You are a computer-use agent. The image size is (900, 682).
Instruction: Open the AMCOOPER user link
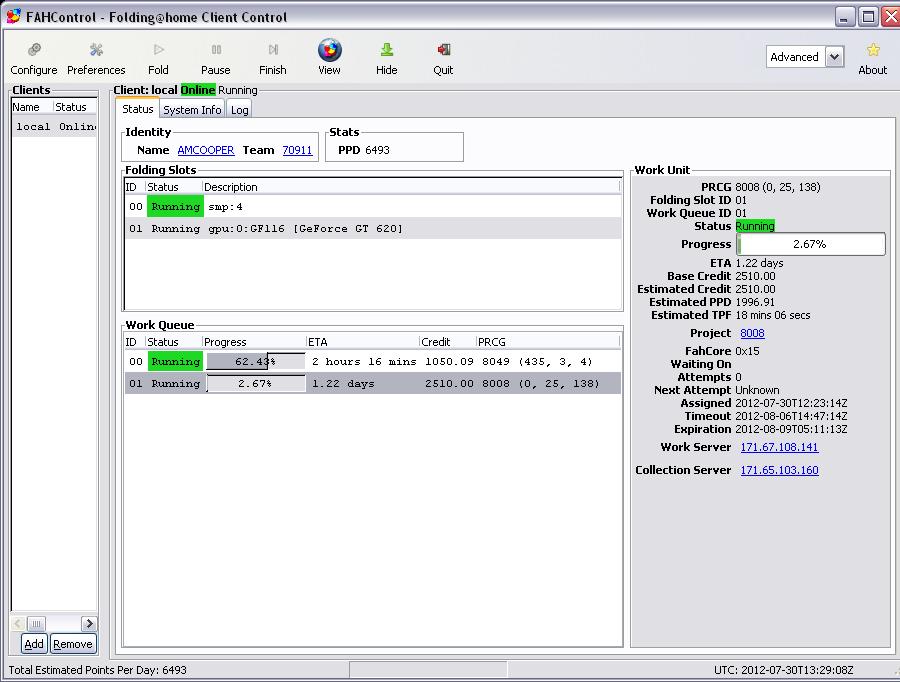point(205,150)
